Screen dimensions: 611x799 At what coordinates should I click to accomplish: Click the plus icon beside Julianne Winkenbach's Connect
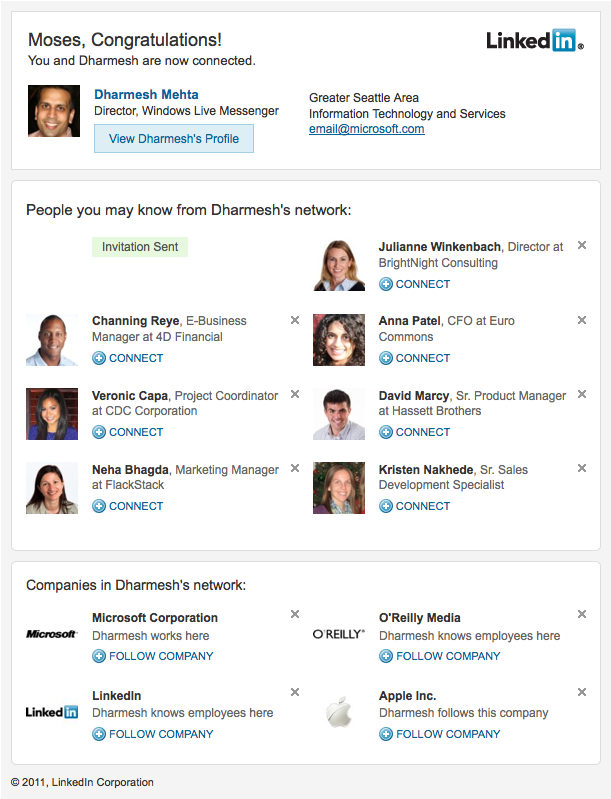(386, 284)
